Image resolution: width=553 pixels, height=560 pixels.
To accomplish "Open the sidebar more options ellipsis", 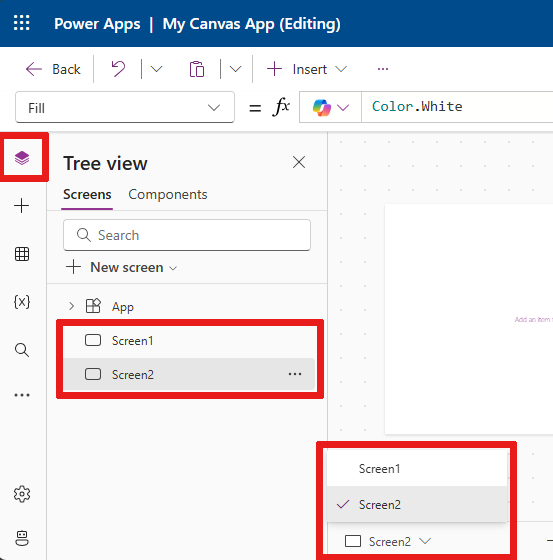I will pyautogui.click(x=22, y=395).
